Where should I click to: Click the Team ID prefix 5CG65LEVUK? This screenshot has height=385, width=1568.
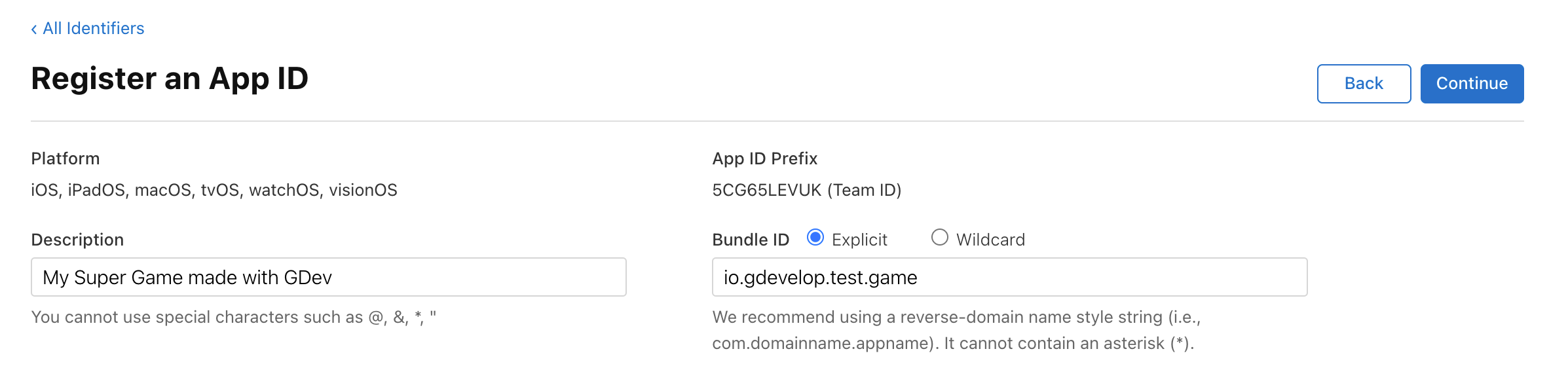tap(807, 191)
